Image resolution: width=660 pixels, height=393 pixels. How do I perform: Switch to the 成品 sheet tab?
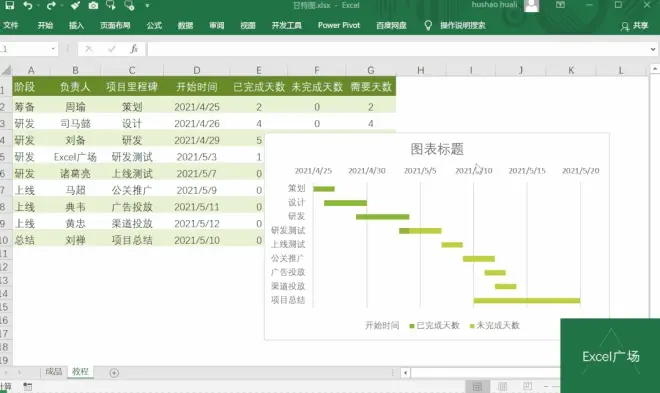[53, 372]
